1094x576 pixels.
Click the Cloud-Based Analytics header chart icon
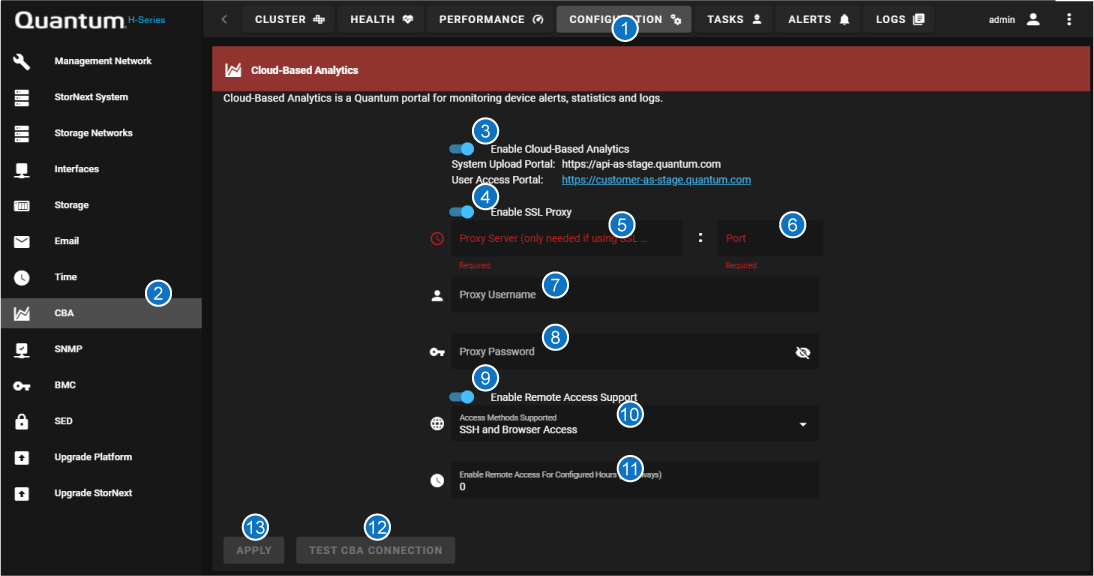pyautogui.click(x=233, y=70)
